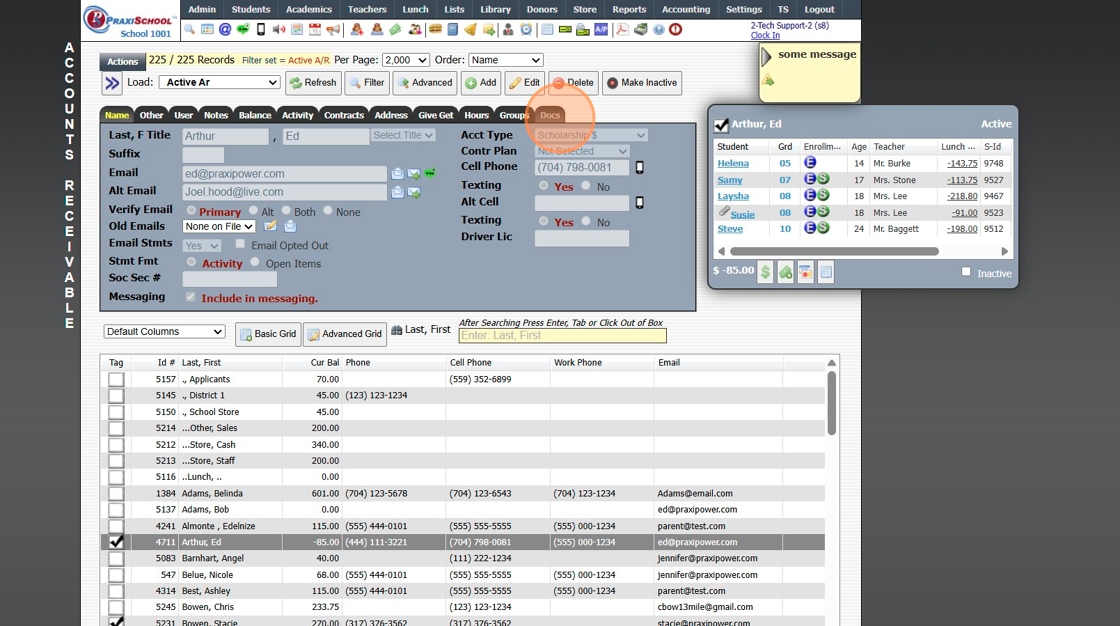This screenshot has width=1120, height=626.
Task: Click the phone icon next to Cell Phone
Action: [x=640, y=168]
